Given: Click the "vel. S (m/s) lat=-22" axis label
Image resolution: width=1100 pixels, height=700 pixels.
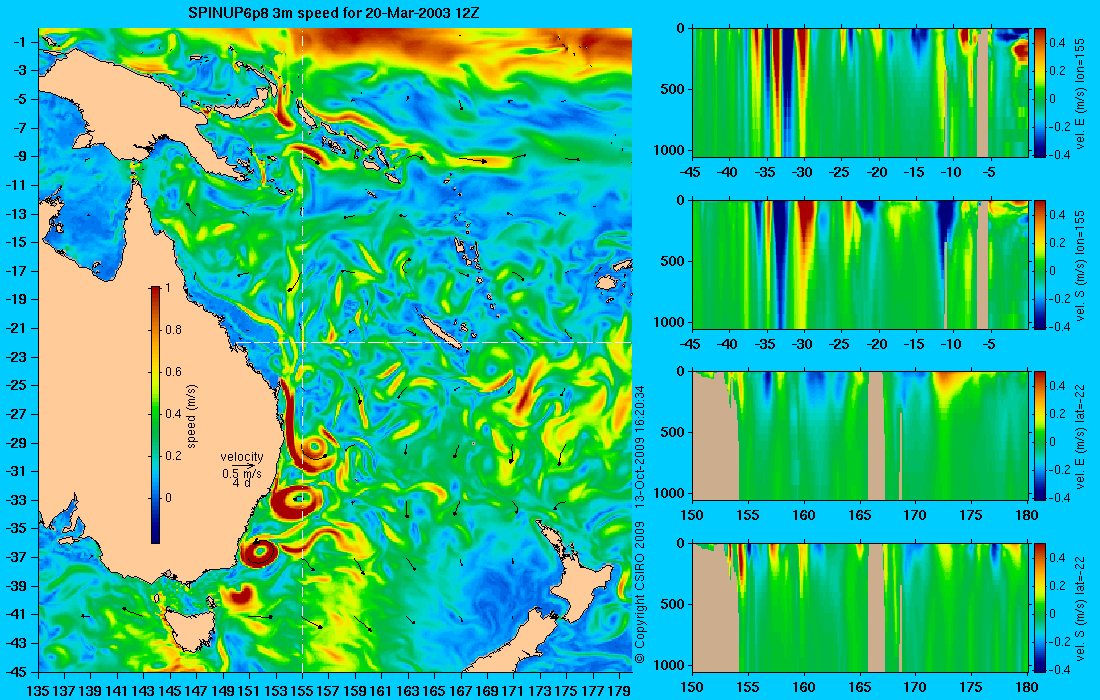Looking at the screenshot, I should tap(1081, 609).
